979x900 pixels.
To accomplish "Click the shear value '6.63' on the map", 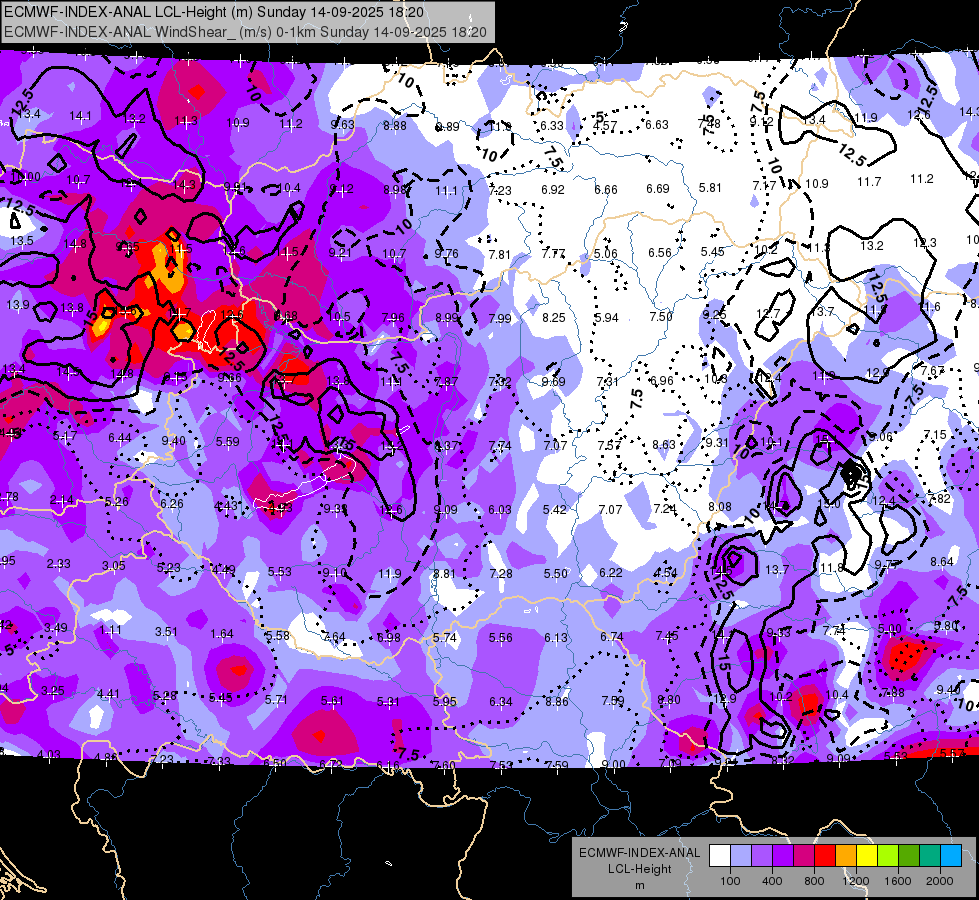I will click(x=657, y=125).
